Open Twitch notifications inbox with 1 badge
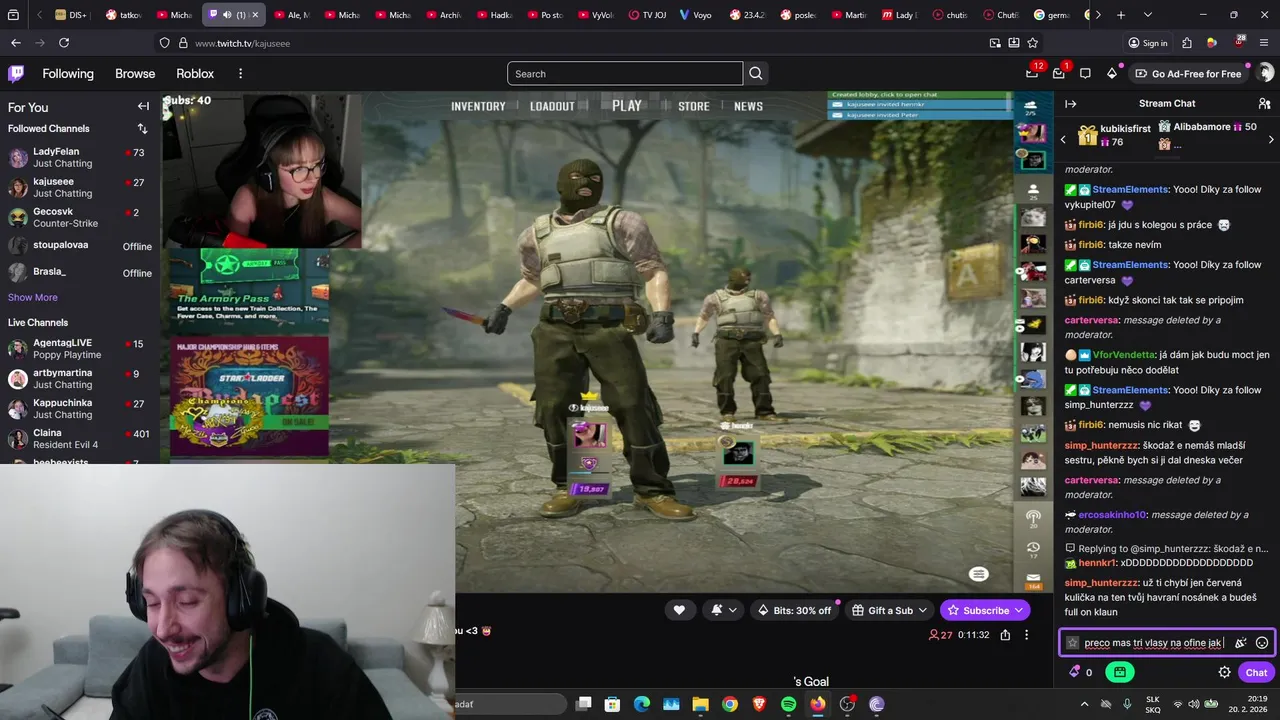Image resolution: width=1280 pixels, height=720 pixels. point(1058,73)
